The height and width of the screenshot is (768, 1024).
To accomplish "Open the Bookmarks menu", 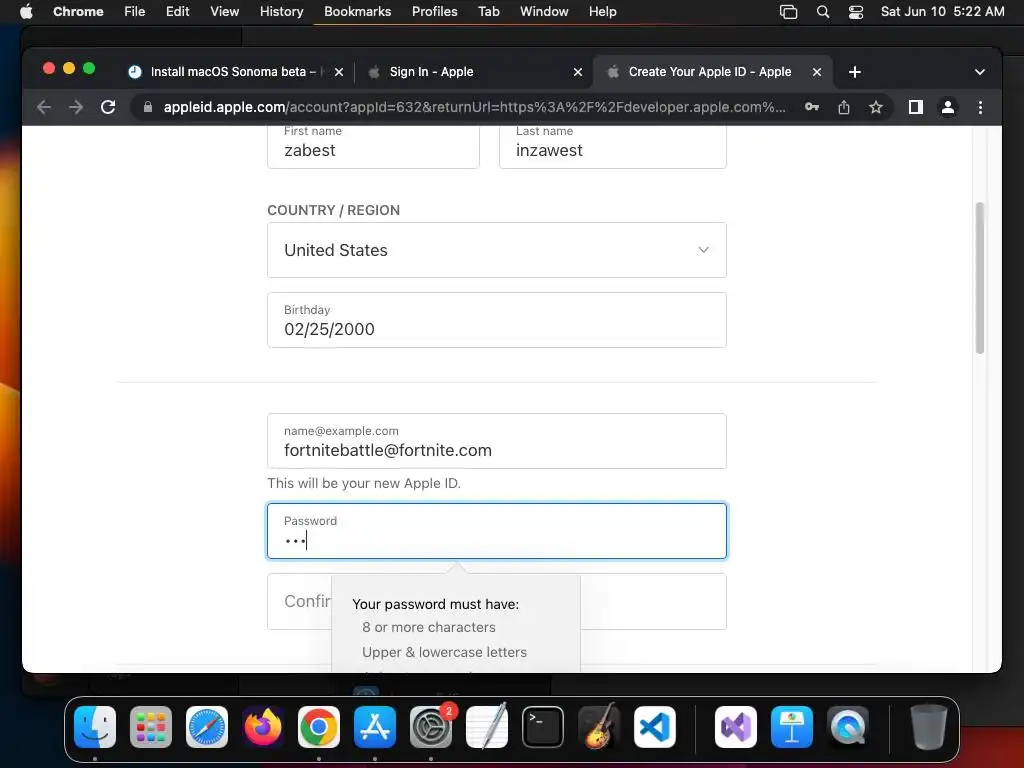I will (357, 11).
